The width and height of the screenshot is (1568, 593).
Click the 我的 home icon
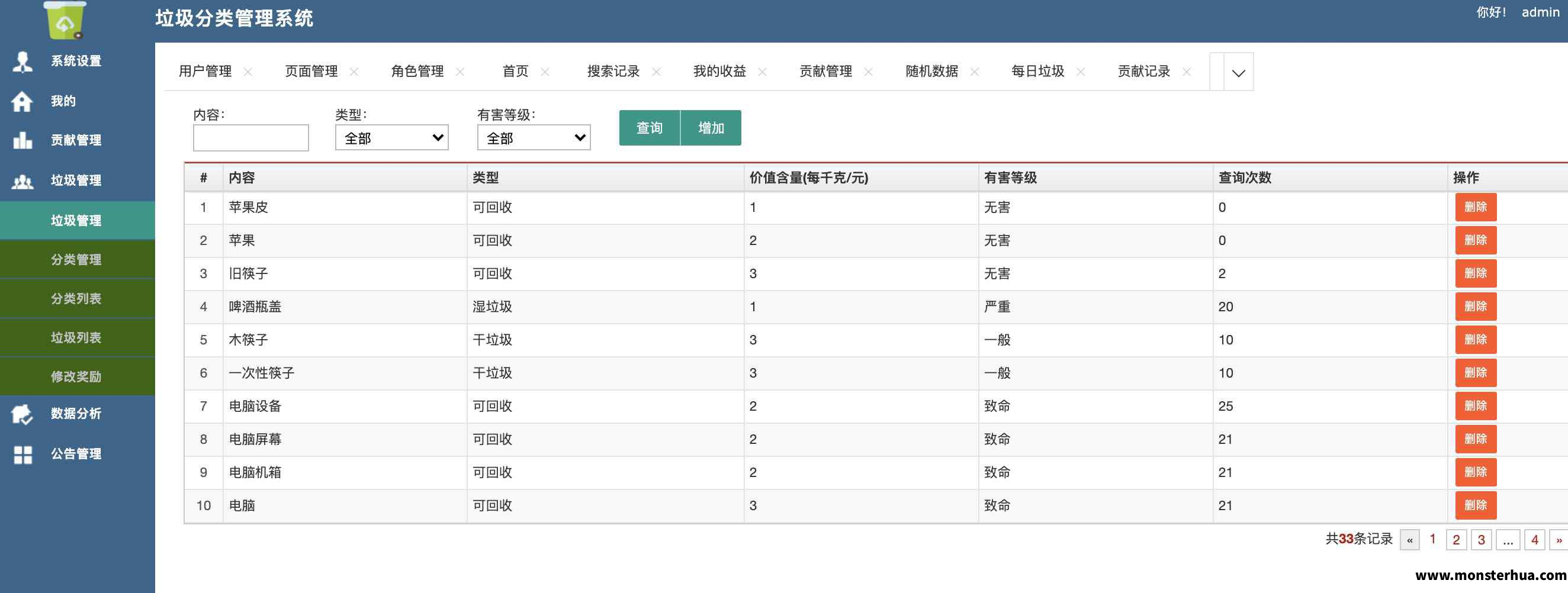(22, 102)
